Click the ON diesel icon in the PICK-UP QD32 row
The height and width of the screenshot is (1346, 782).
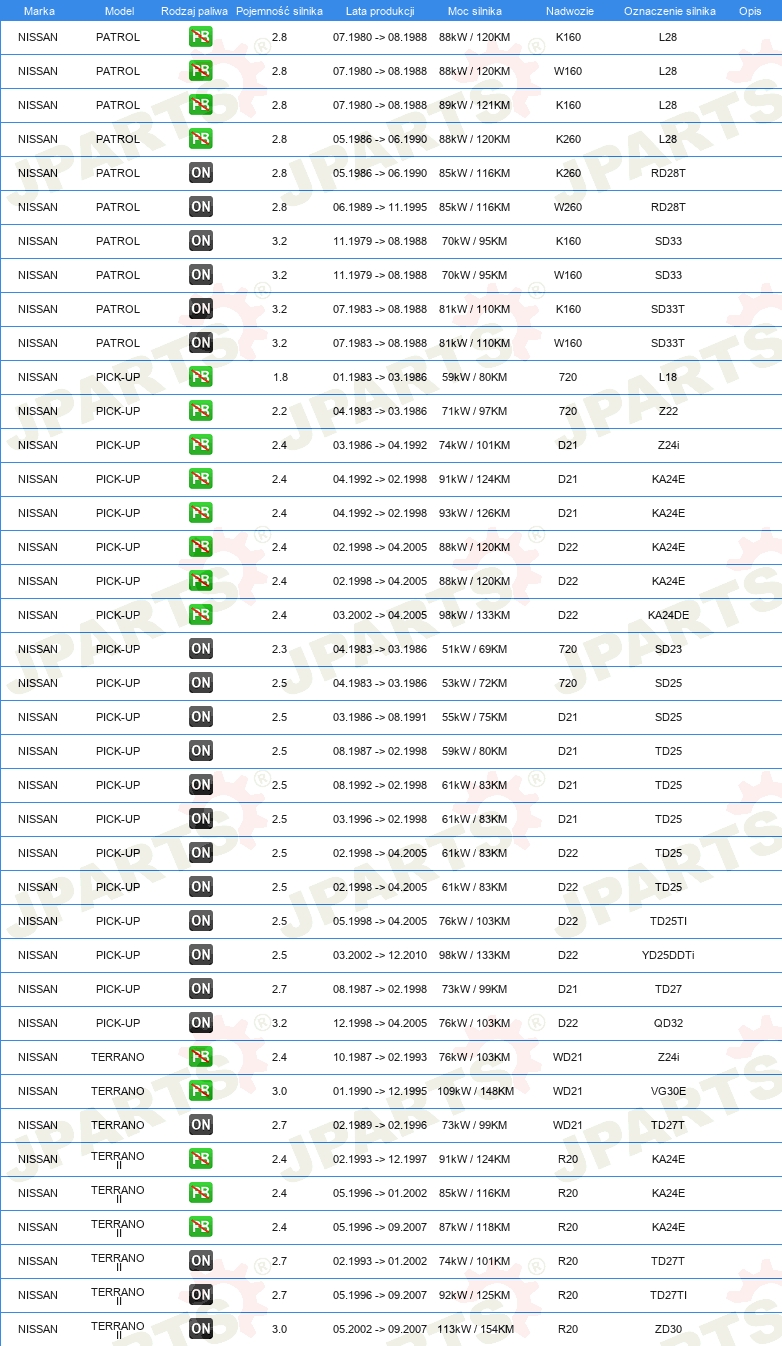(x=201, y=1023)
